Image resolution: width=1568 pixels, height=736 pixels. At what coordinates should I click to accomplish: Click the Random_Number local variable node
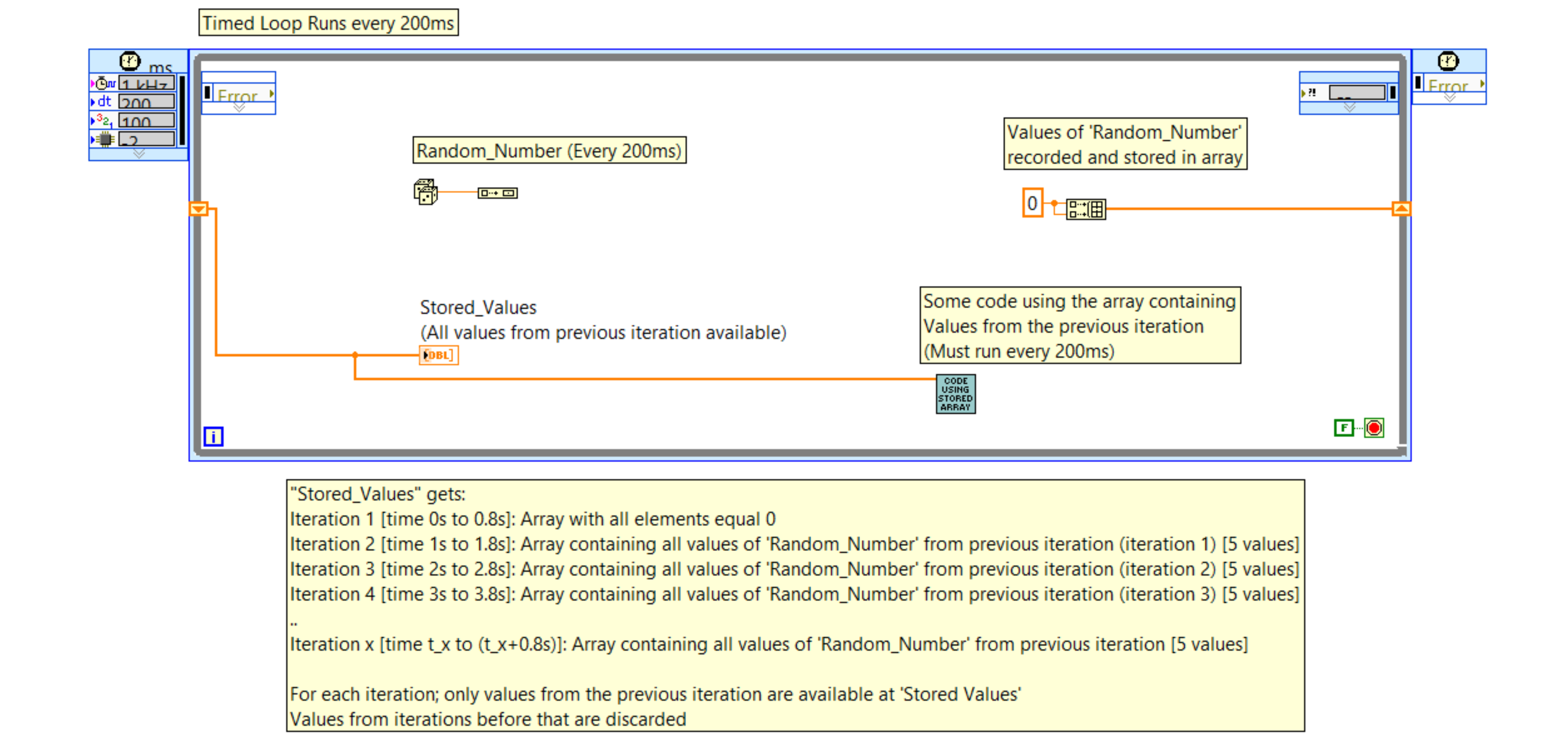497,193
